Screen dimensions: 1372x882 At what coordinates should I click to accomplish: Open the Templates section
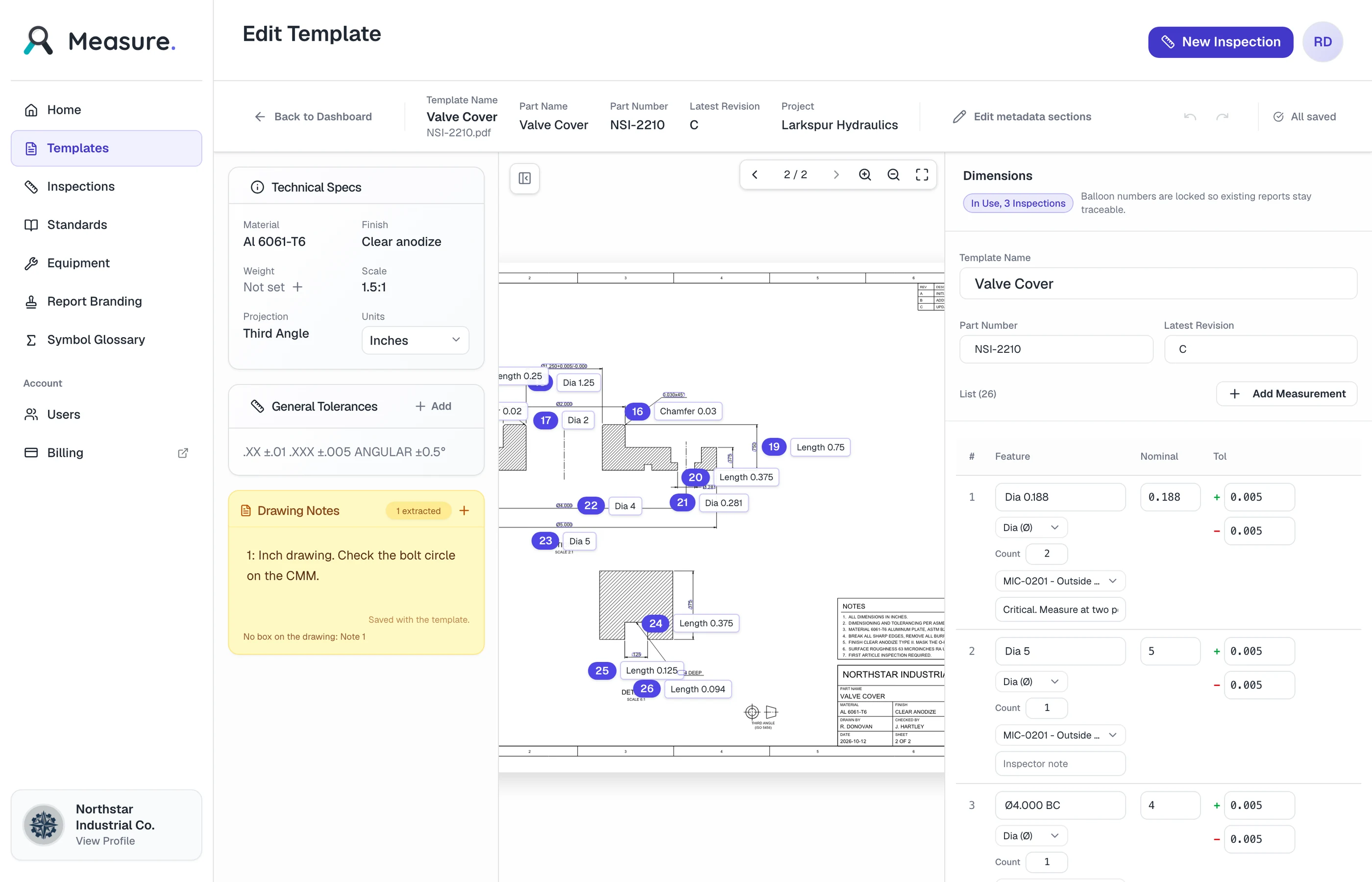tap(106, 148)
